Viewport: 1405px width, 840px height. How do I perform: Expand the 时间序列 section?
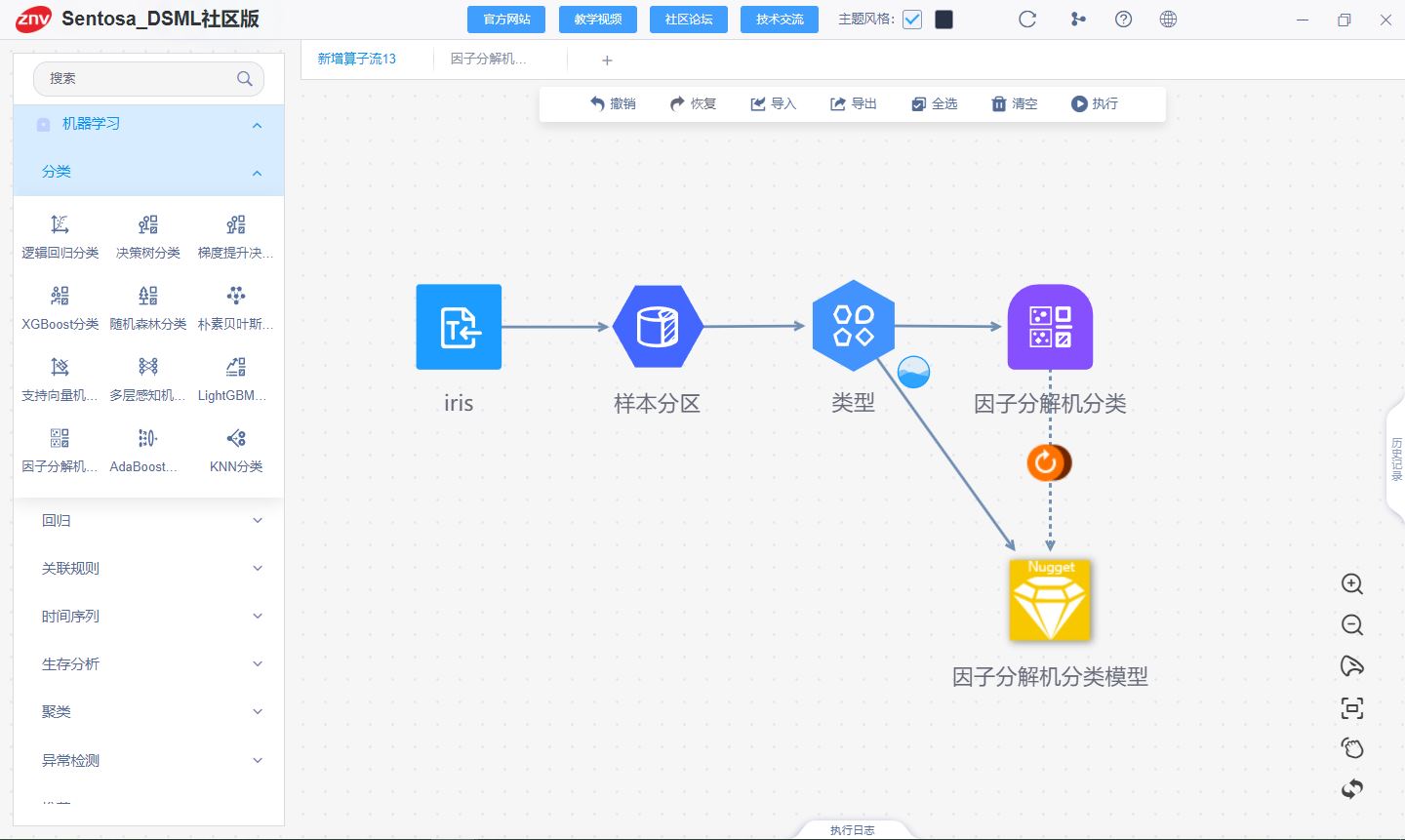pyautogui.click(x=258, y=616)
